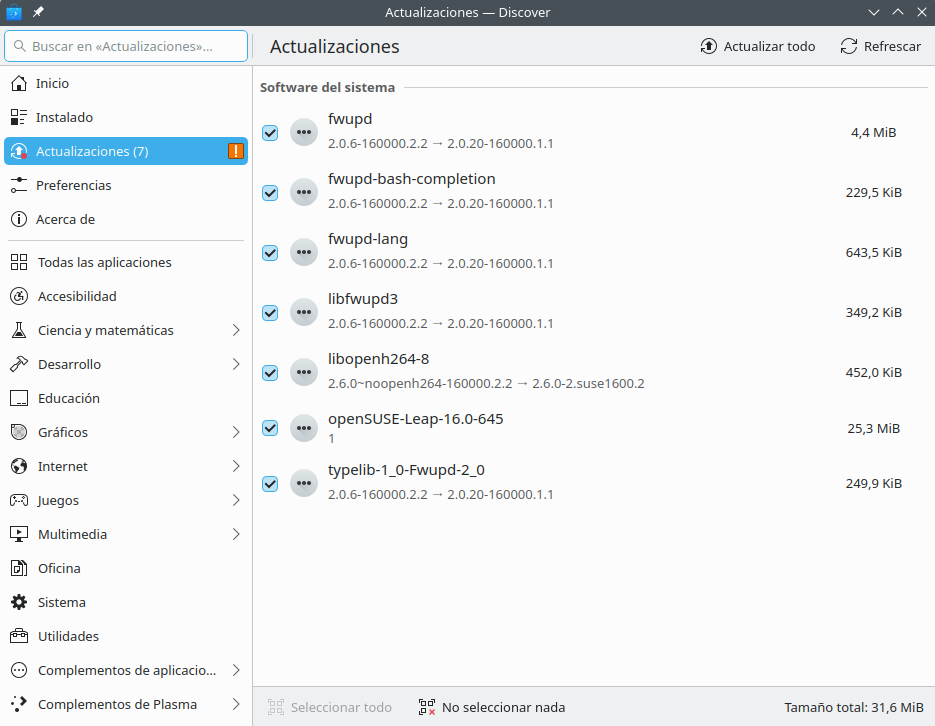Click the Accesibilidad category icon
Image resolution: width=935 pixels, height=726 pixels.
[x=18, y=297]
